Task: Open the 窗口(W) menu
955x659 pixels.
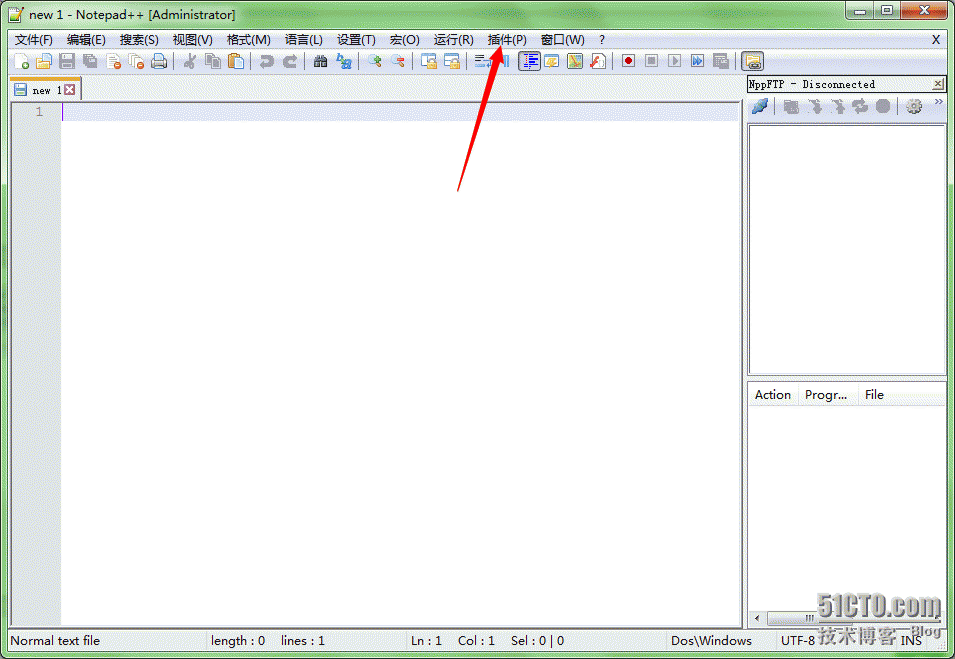Action: [x=562, y=40]
